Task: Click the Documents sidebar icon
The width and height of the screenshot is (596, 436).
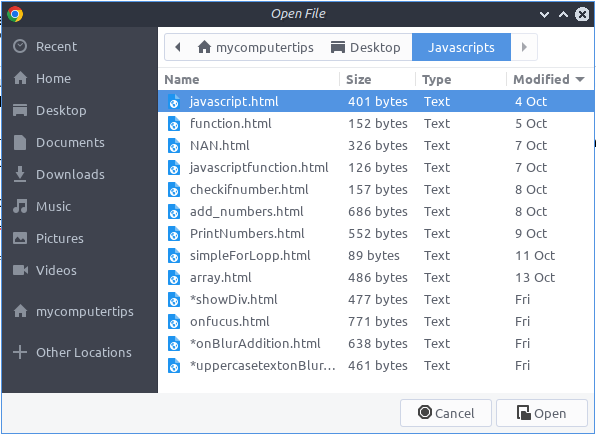Action: coord(20,143)
